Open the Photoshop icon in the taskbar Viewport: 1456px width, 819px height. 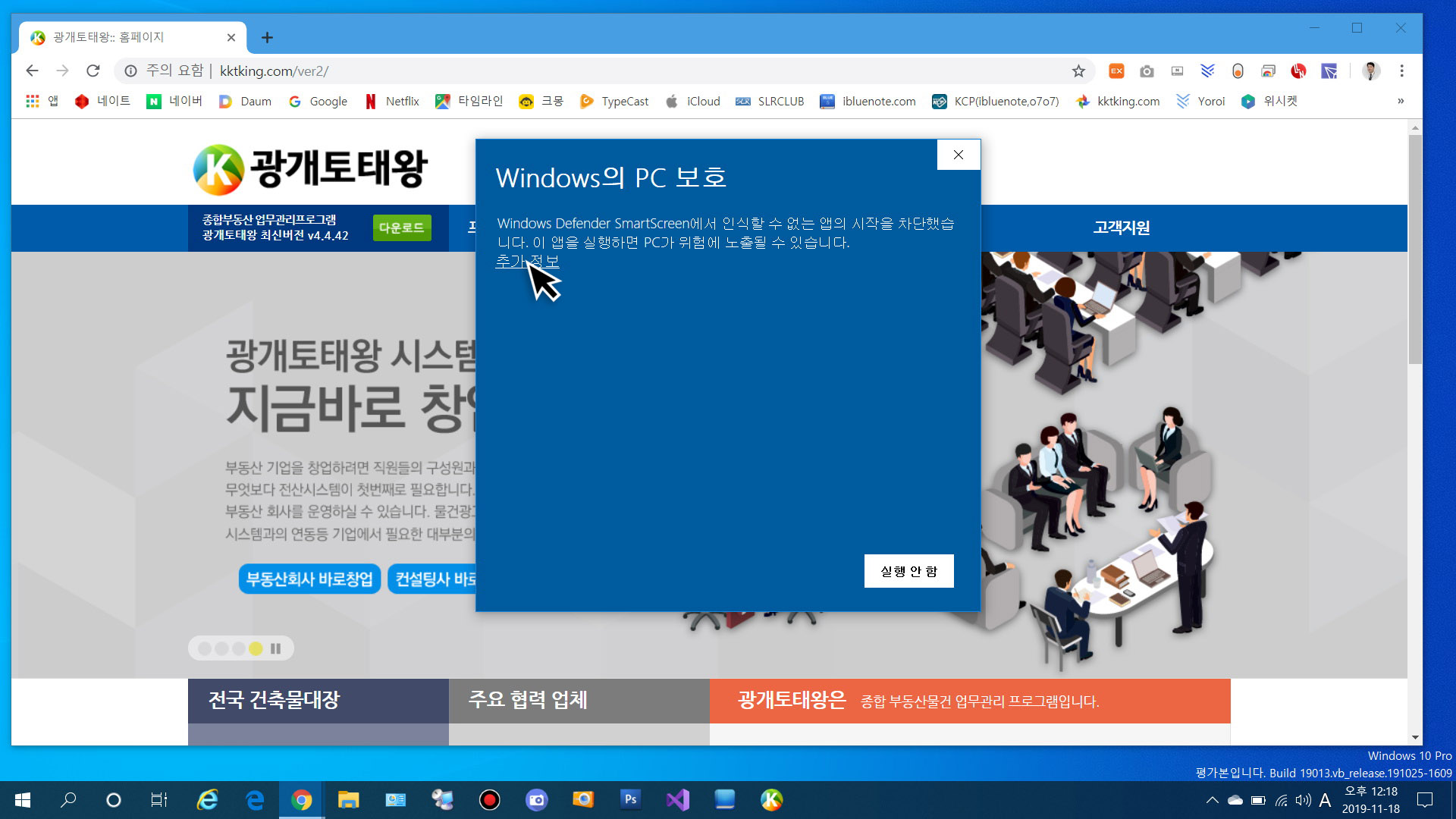point(630,799)
